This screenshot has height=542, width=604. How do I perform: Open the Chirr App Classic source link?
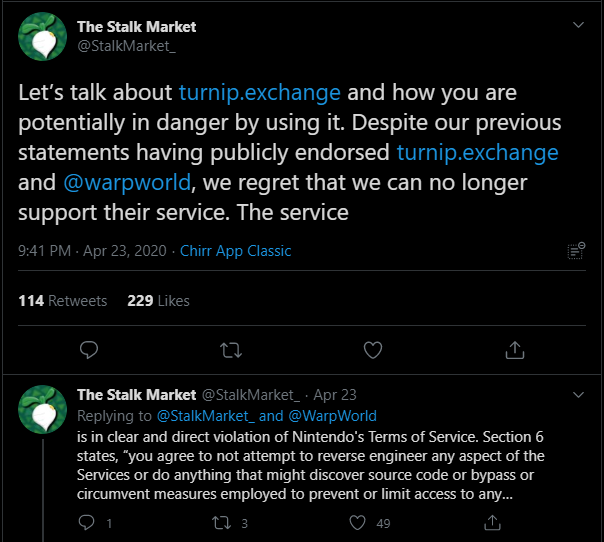(235, 251)
